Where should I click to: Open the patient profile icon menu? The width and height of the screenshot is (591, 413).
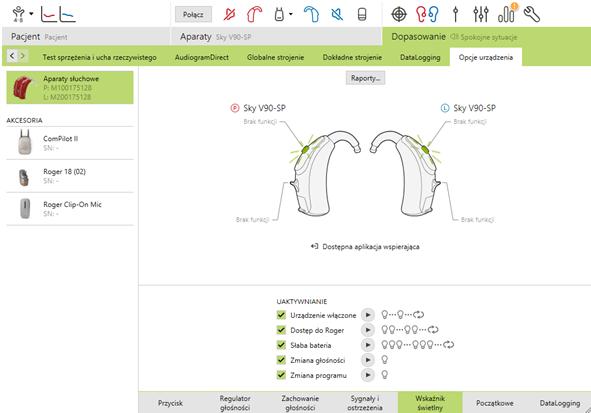point(18,14)
